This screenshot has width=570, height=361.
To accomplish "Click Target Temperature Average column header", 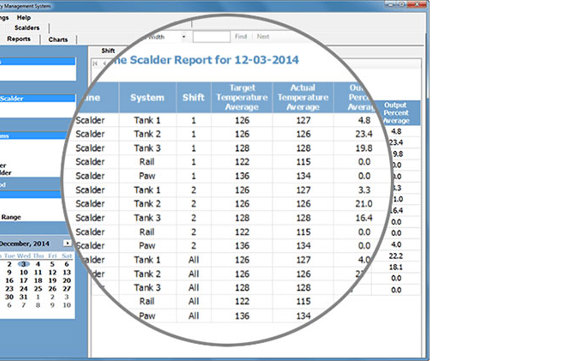I will point(242,97).
